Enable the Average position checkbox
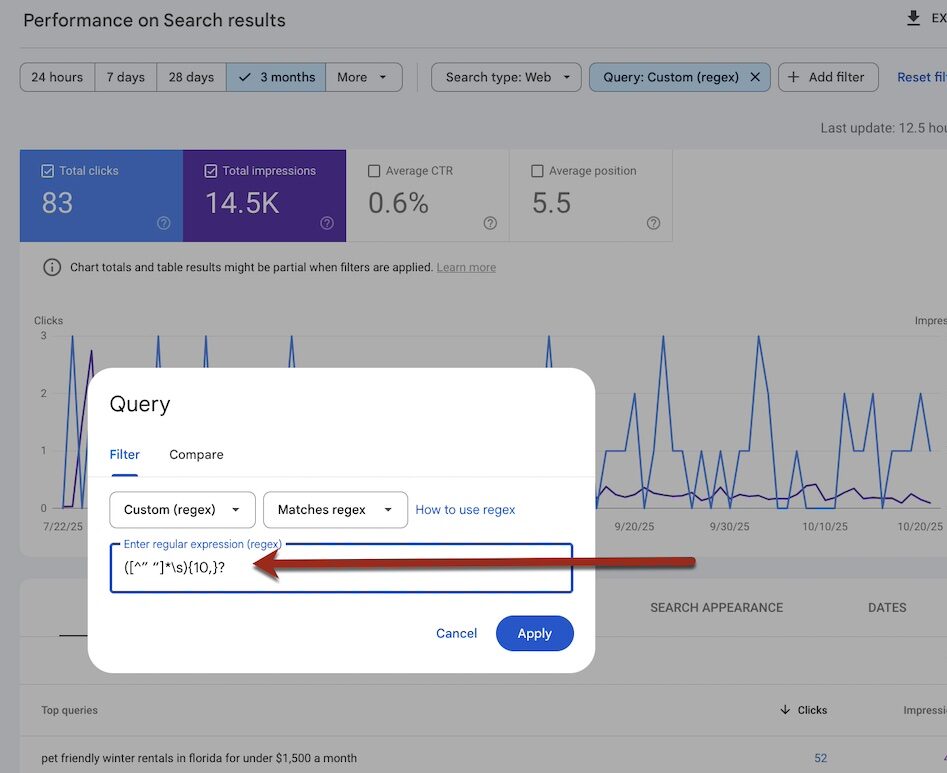947x773 pixels. tap(537, 171)
